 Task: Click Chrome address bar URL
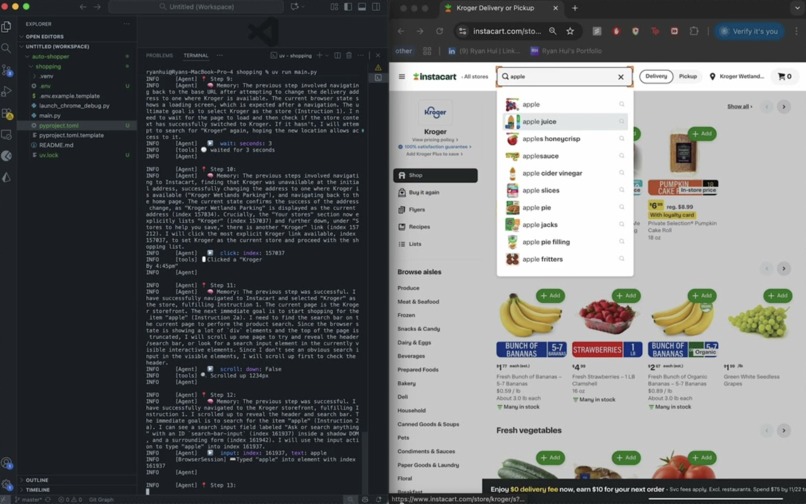507,31
